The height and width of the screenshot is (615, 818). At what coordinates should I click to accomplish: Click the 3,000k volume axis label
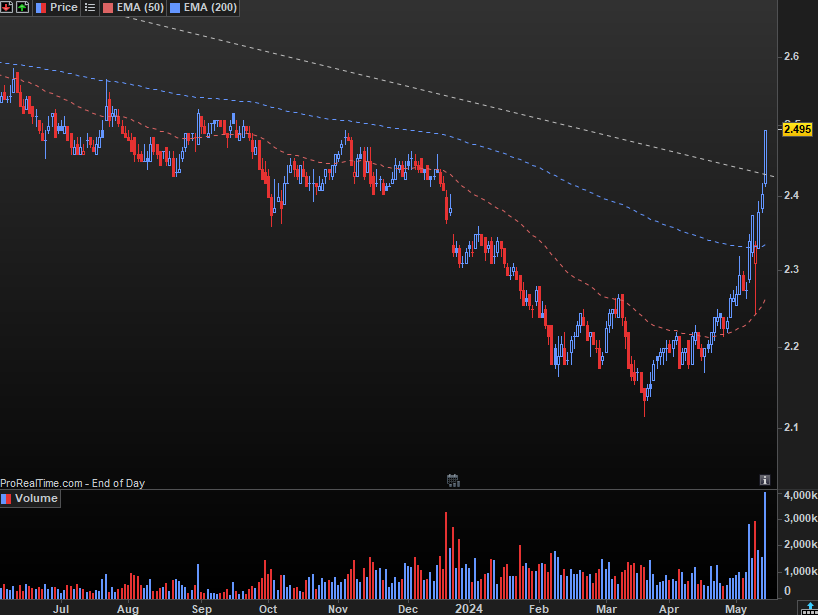[801, 518]
